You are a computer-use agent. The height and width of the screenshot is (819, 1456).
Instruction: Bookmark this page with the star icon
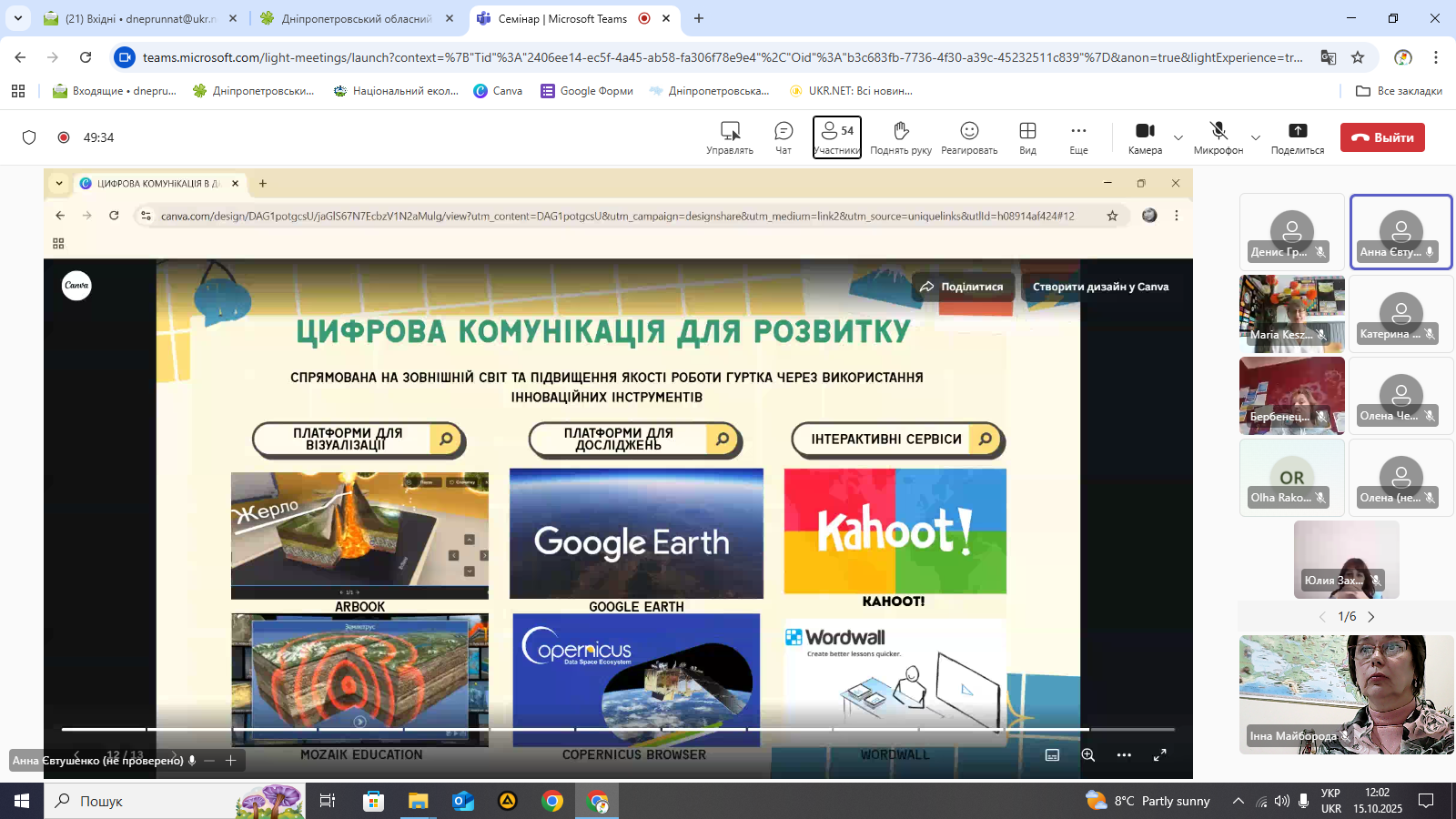tap(1358, 57)
